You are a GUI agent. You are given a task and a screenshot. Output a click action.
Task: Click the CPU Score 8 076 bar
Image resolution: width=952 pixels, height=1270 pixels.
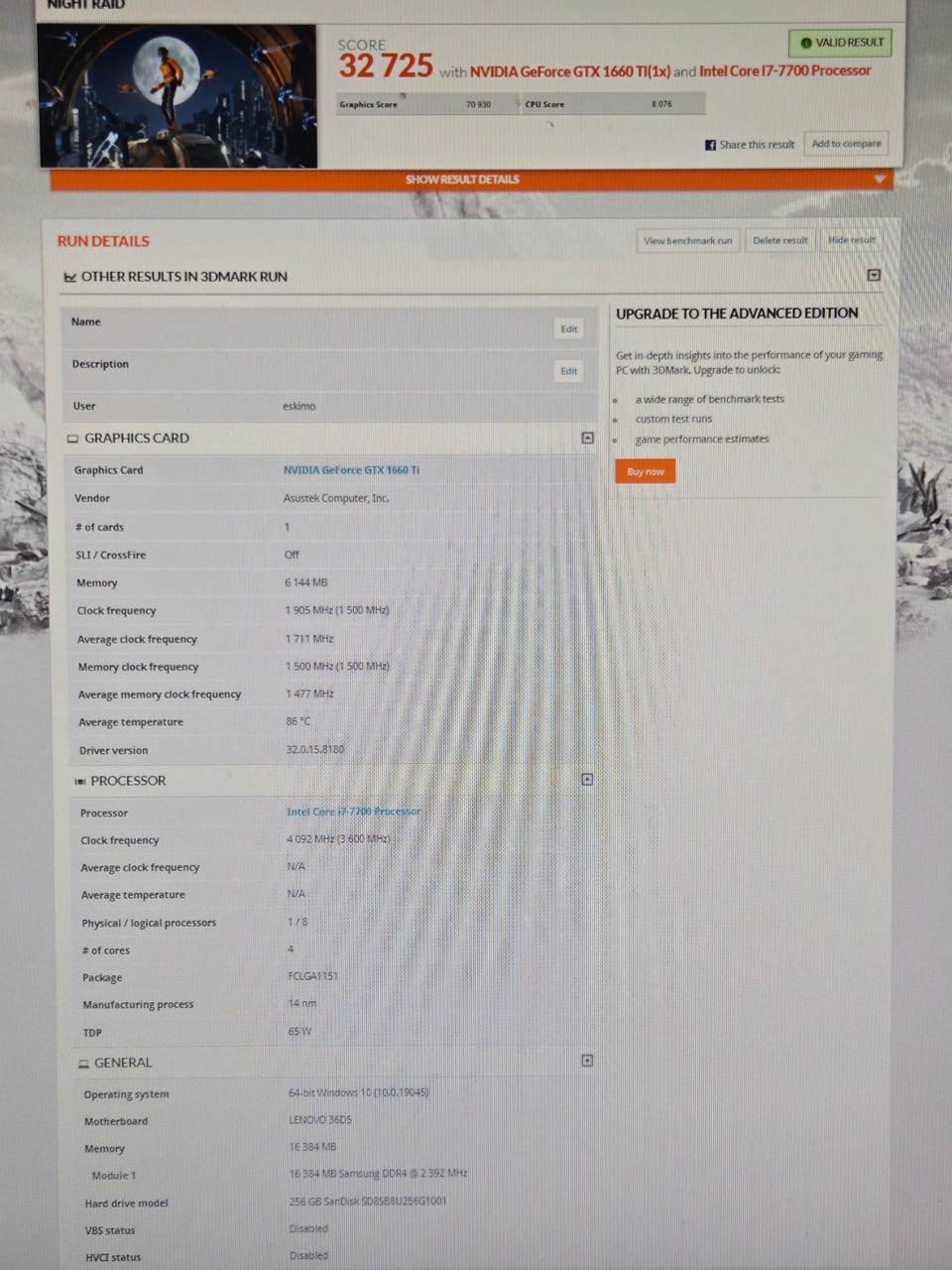coord(613,104)
